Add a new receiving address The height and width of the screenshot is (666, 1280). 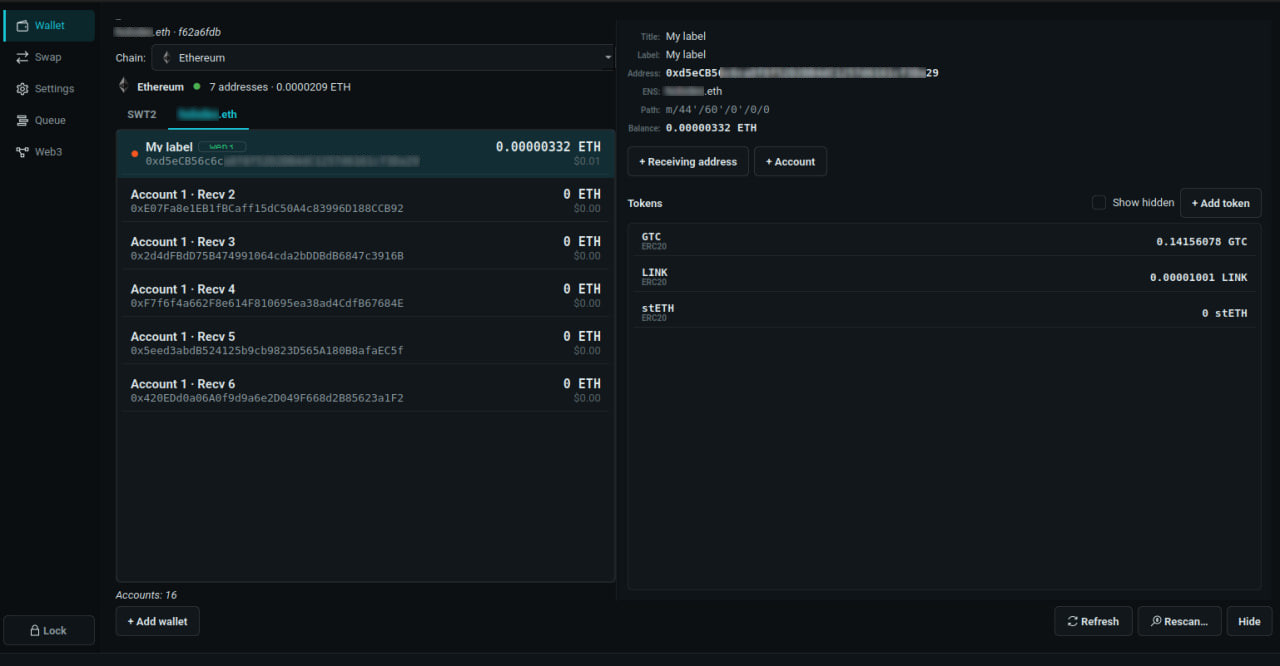tap(688, 162)
